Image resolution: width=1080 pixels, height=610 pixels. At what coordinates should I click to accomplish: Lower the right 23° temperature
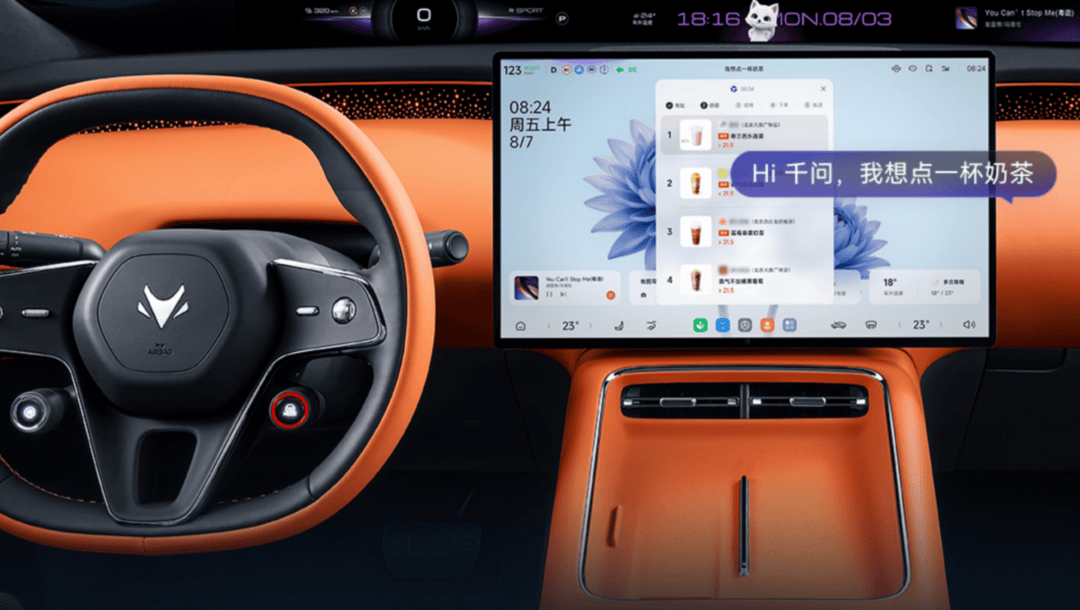point(900,325)
